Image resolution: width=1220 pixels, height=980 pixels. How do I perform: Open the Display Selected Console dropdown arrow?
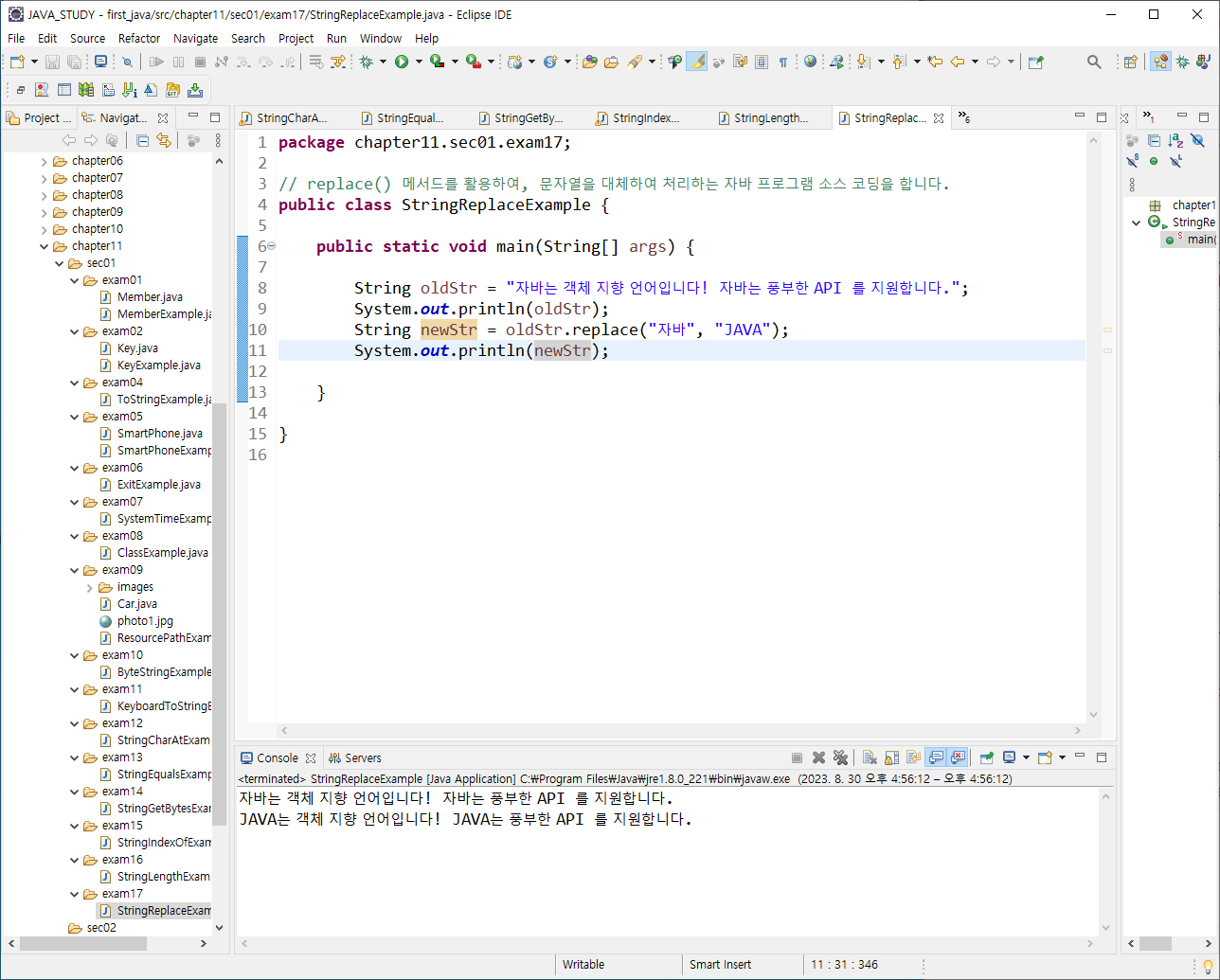pos(1026,757)
